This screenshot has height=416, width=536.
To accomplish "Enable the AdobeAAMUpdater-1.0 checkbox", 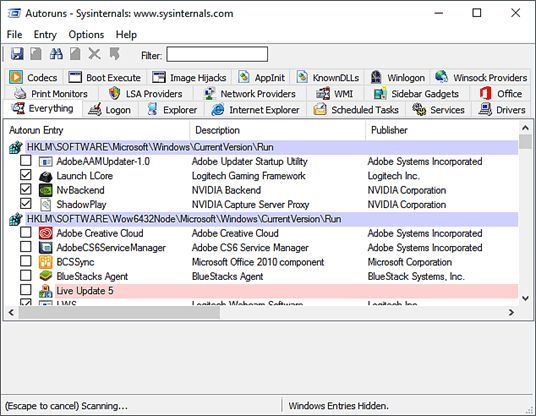I will [x=26, y=160].
